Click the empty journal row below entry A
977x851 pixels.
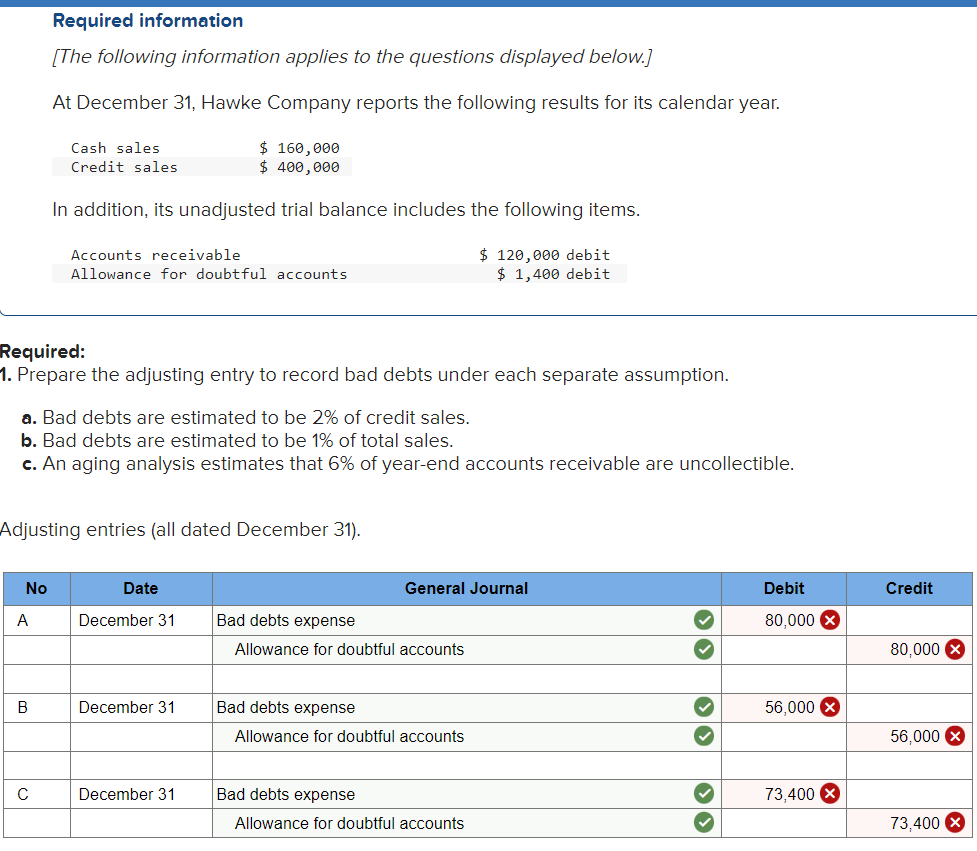pyautogui.click(x=487, y=678)
